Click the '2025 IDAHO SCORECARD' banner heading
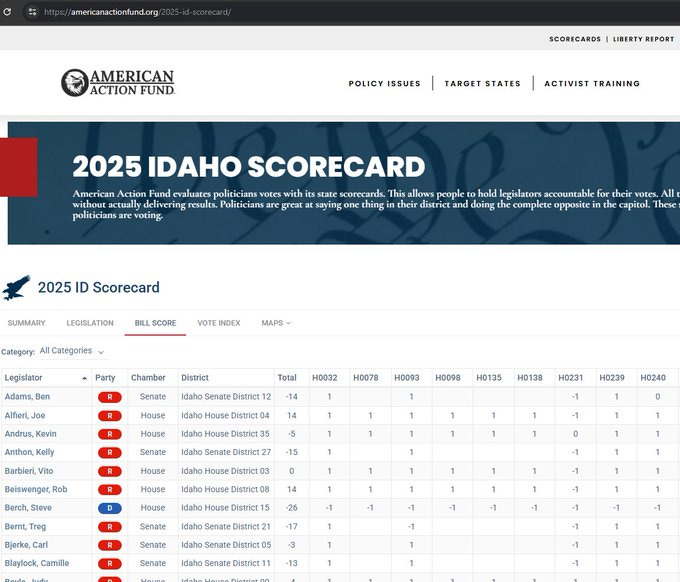 pos(248,167)
